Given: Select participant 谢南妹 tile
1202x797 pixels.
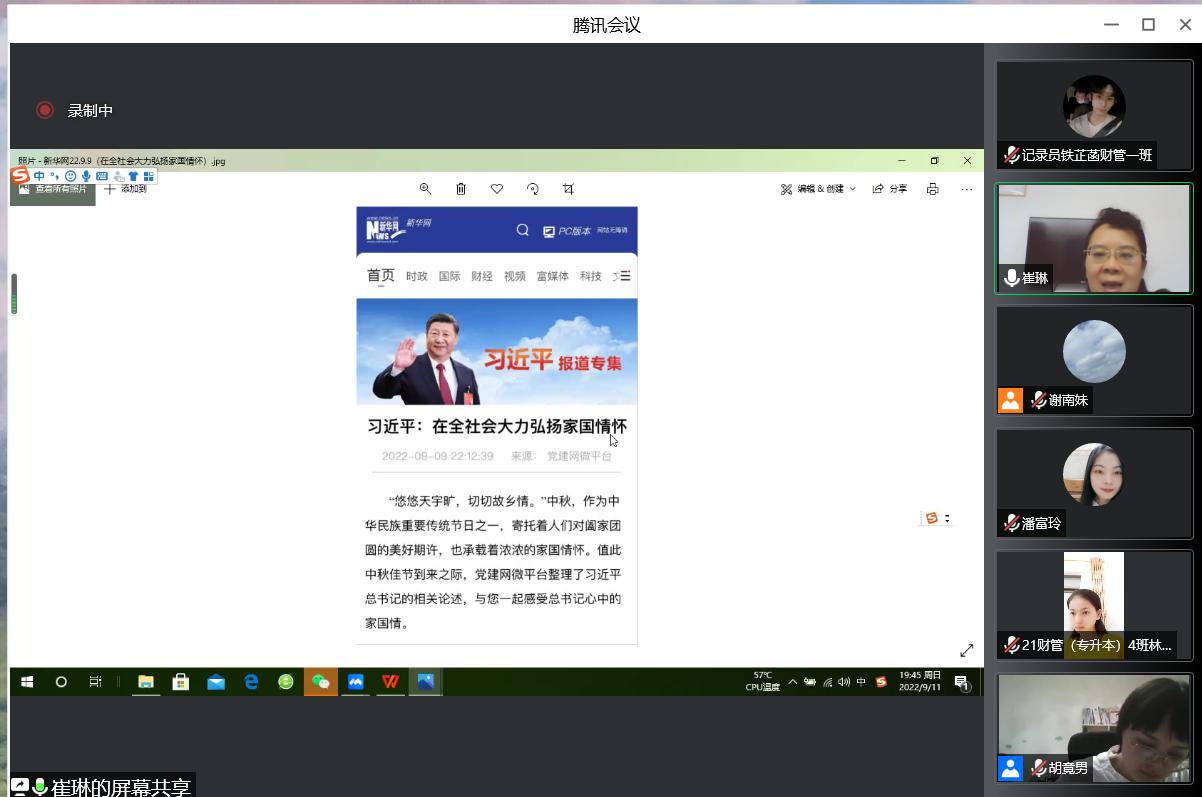Looking at the screenshot, I should click(x=1094, y=360).
